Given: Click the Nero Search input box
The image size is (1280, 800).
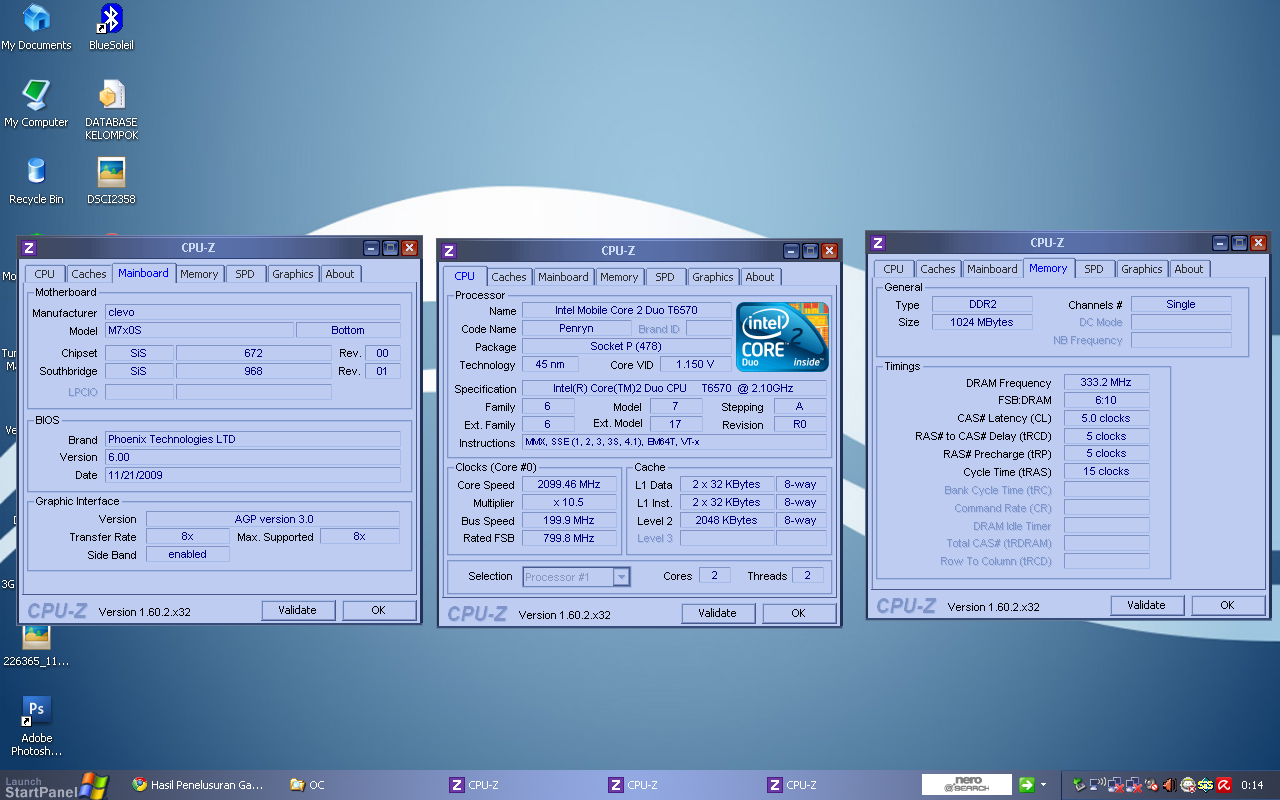Looking at the screenshot, I should (x=966, y=785).
